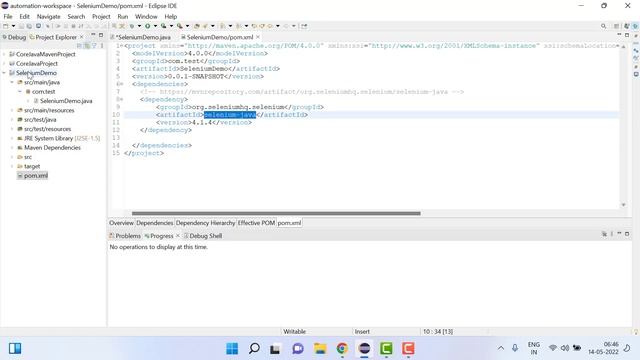The image size is (640, 360).
Task: Switch to Effective POM tab
Action: tap(256, 223)
